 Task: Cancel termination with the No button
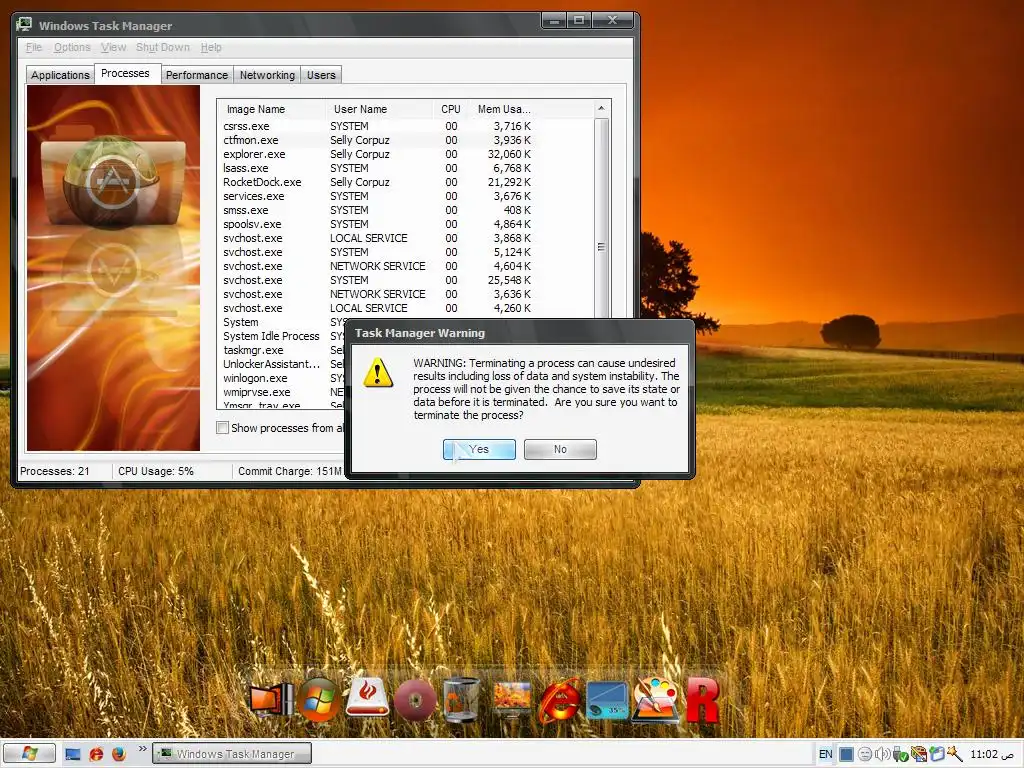(x=560, y=449)
